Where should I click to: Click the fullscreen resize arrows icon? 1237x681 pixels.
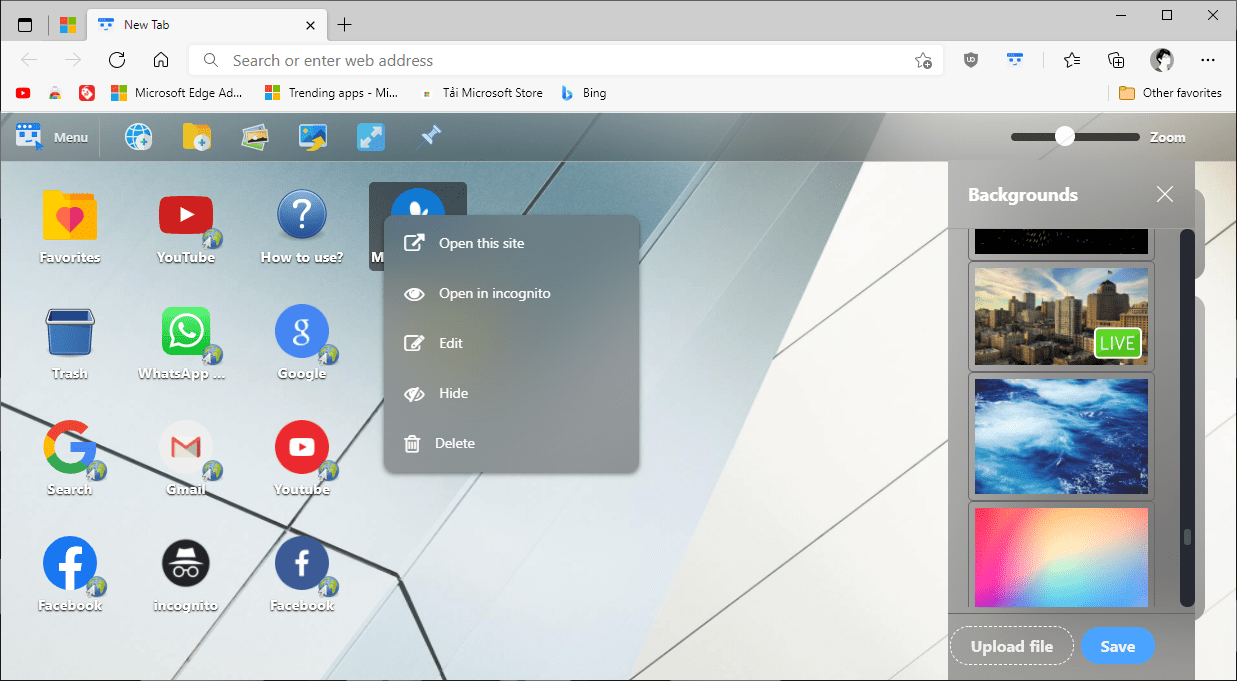(x=370, y=136)
